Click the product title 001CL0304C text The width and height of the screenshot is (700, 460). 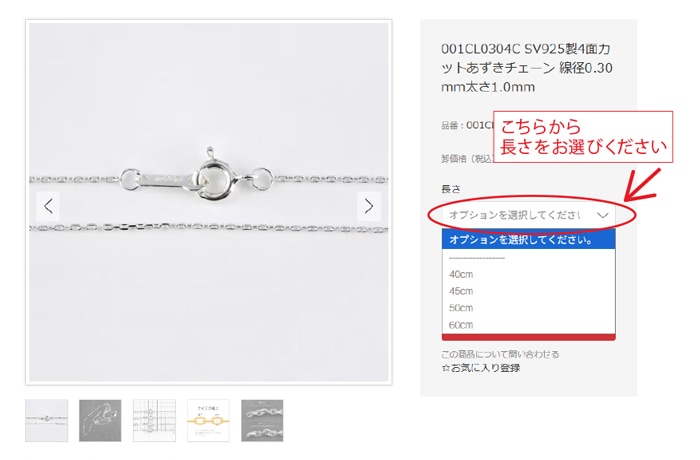[x=527, y=67]
